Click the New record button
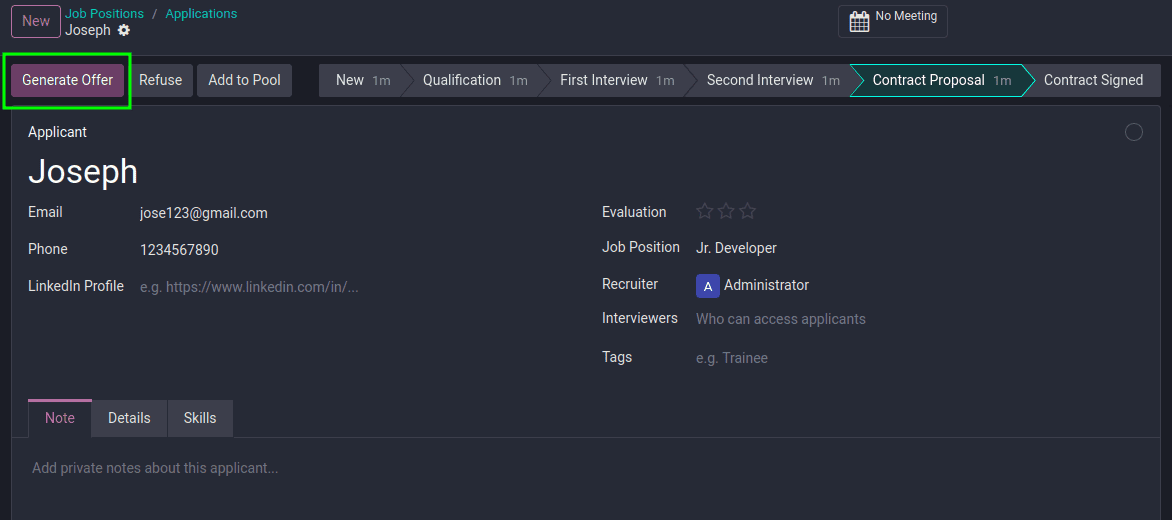 tap(36, 21)
